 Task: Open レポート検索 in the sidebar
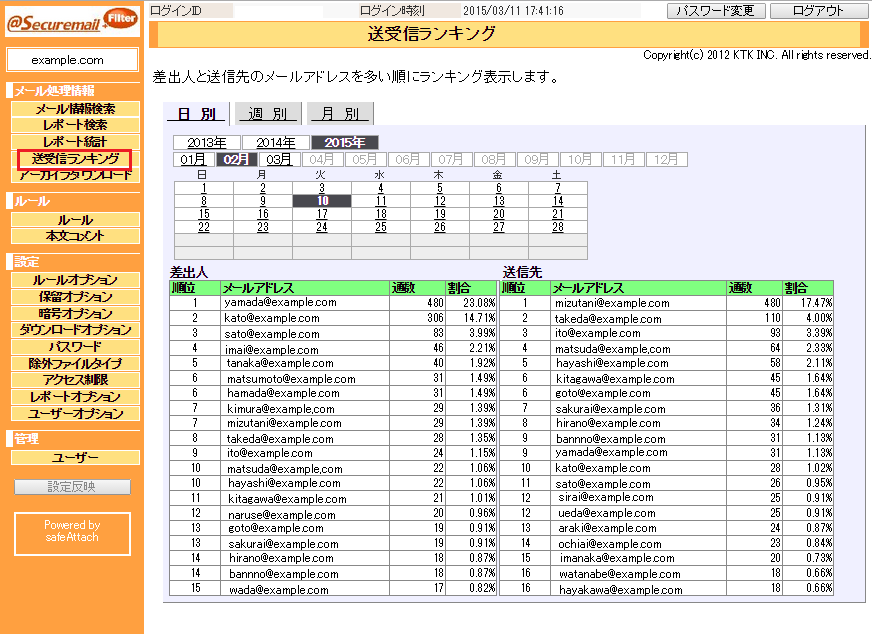(75, 125)
